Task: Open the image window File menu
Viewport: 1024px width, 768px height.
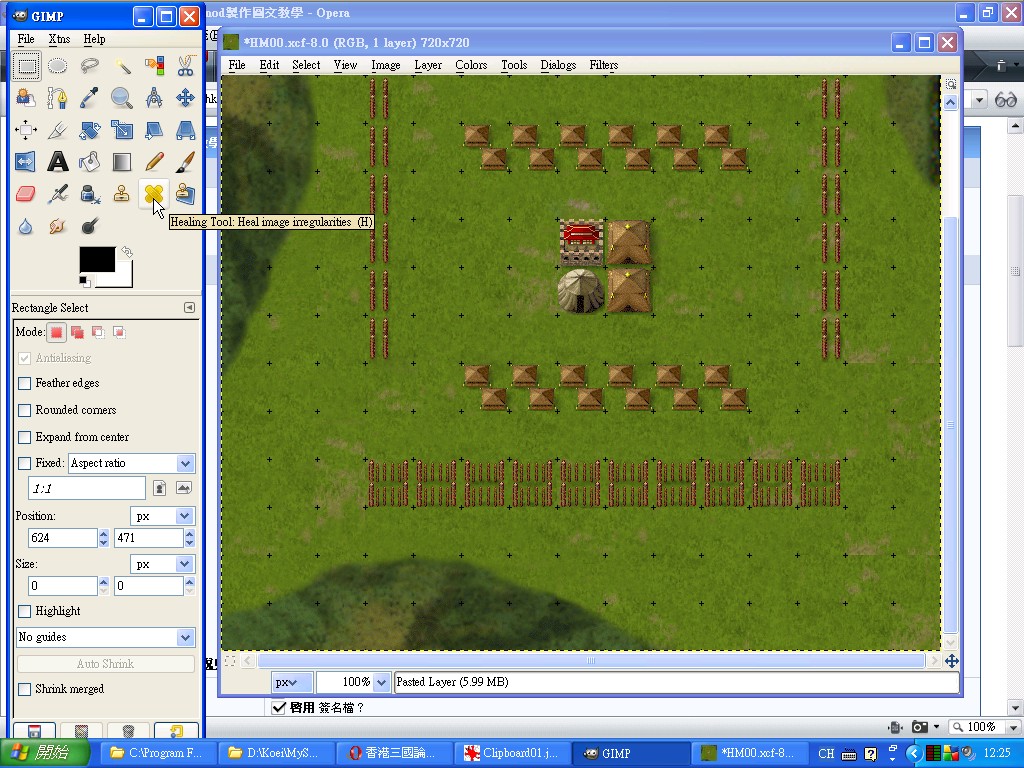Action: (x=237, y=65)
